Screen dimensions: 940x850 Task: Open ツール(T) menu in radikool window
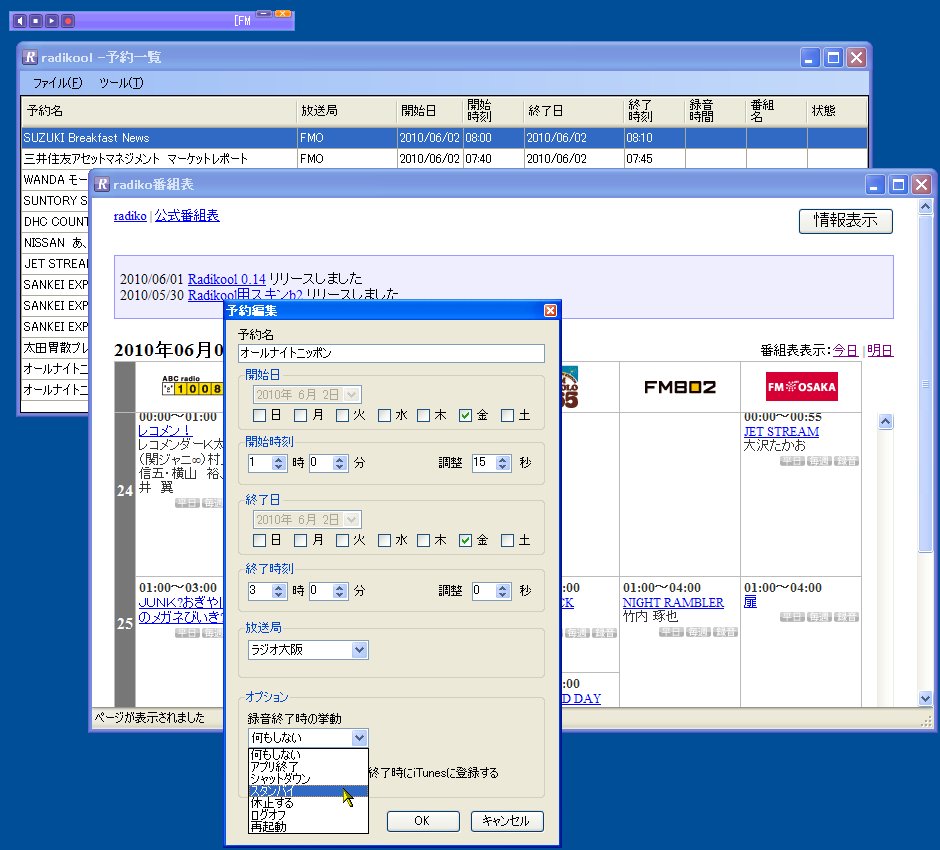tap(121, 83)
